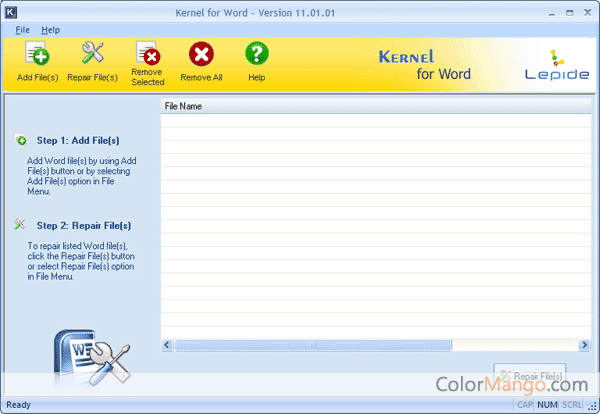The height and width of the screenshot is (414, 600).
Task: Click the green Help question mark icon
Action: pos(257,53)
